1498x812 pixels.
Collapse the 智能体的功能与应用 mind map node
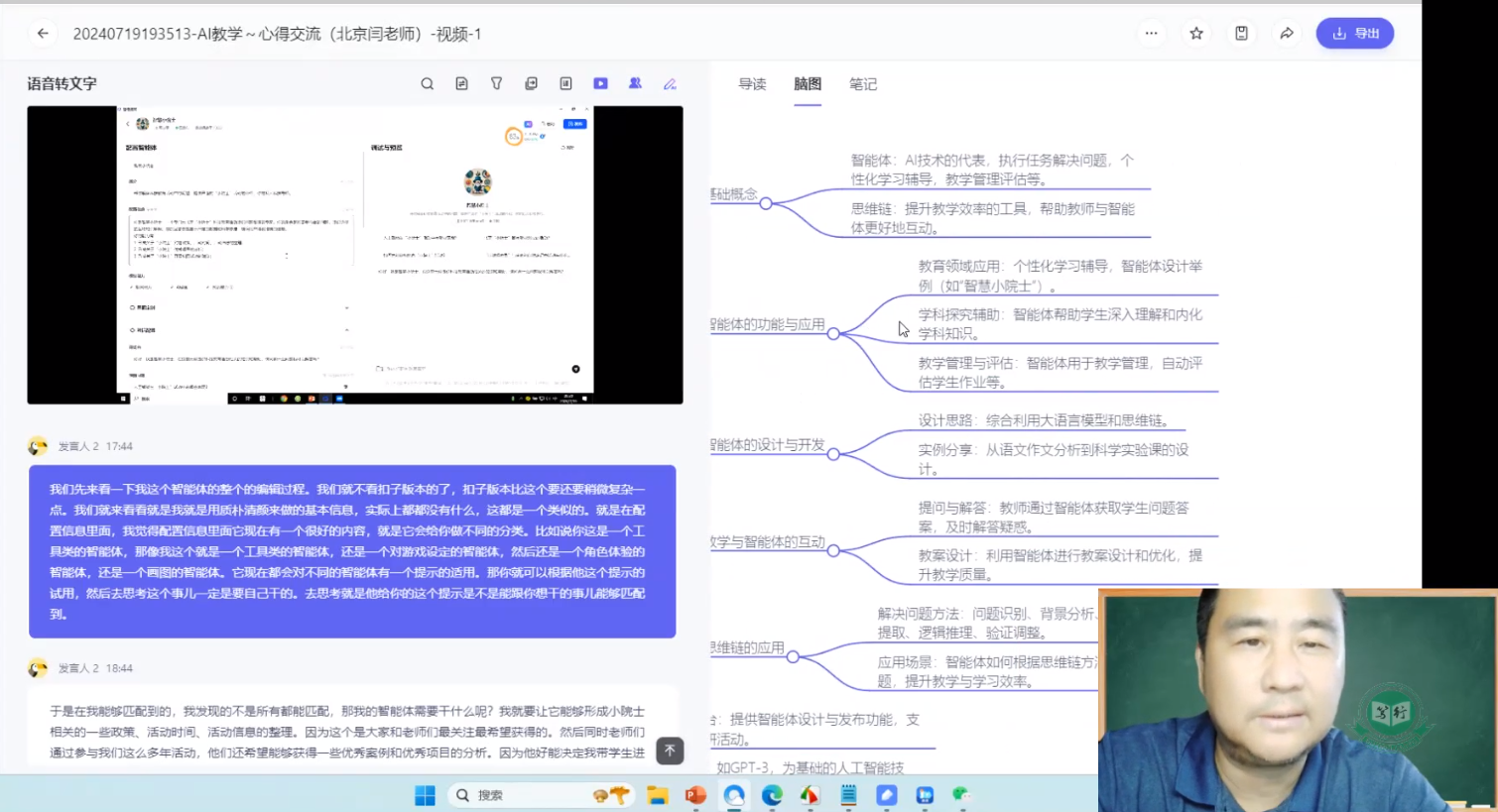point(833,334)
